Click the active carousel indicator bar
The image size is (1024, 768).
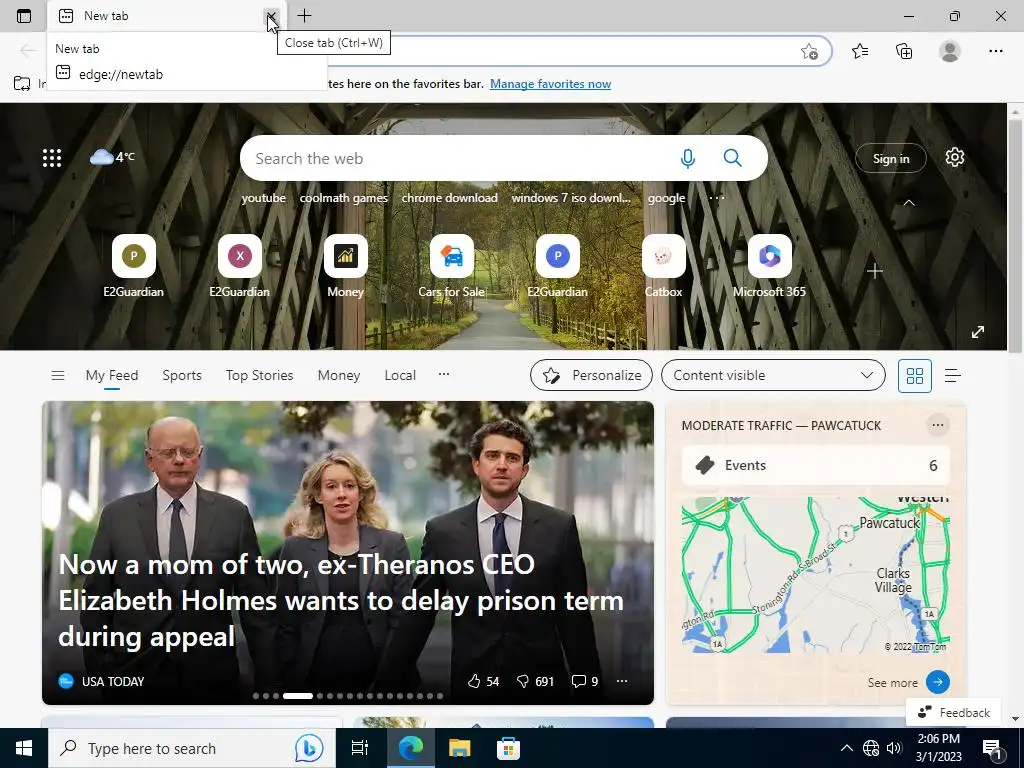(298, 696)
